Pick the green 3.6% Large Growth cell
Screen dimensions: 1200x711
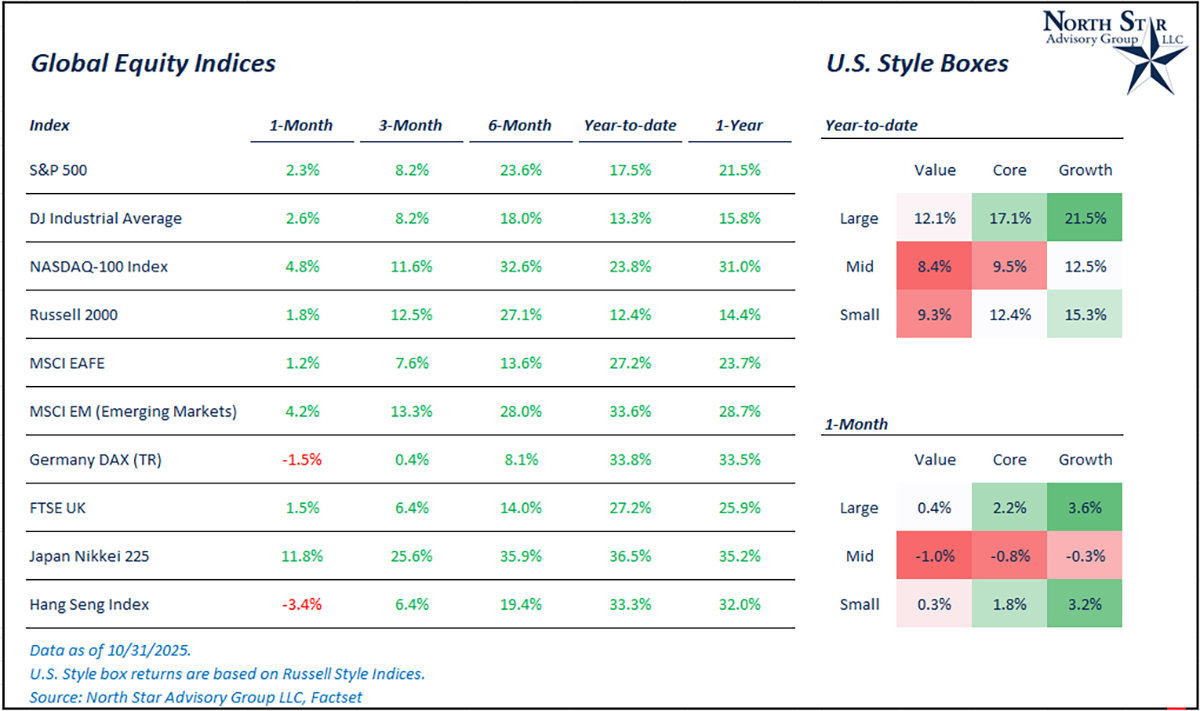1085,508
